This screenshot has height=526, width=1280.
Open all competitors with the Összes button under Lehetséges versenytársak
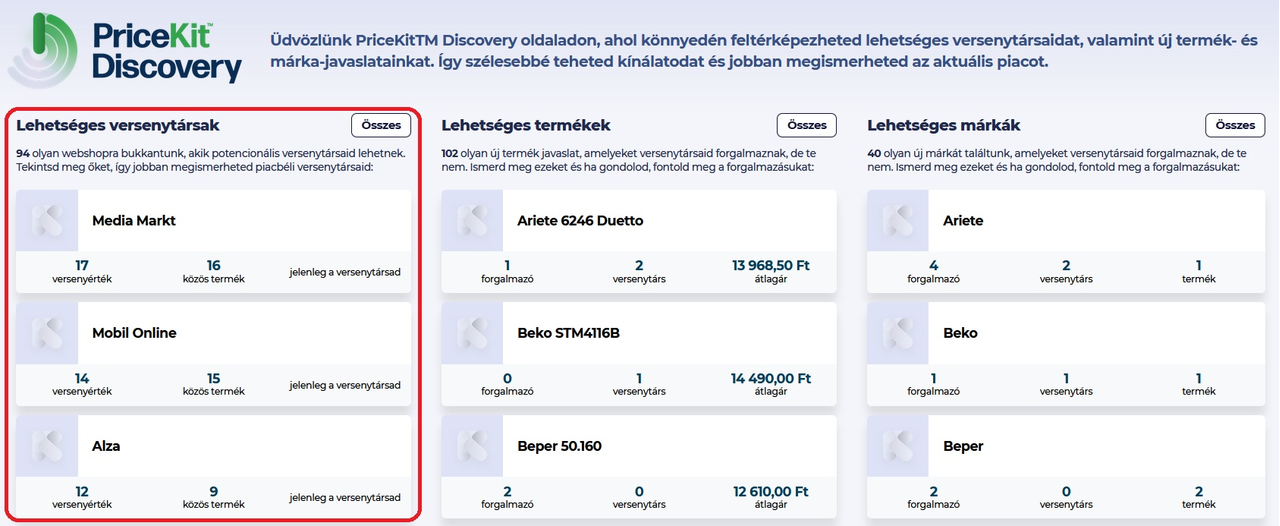pyautogui.click(x=381, y=125)
